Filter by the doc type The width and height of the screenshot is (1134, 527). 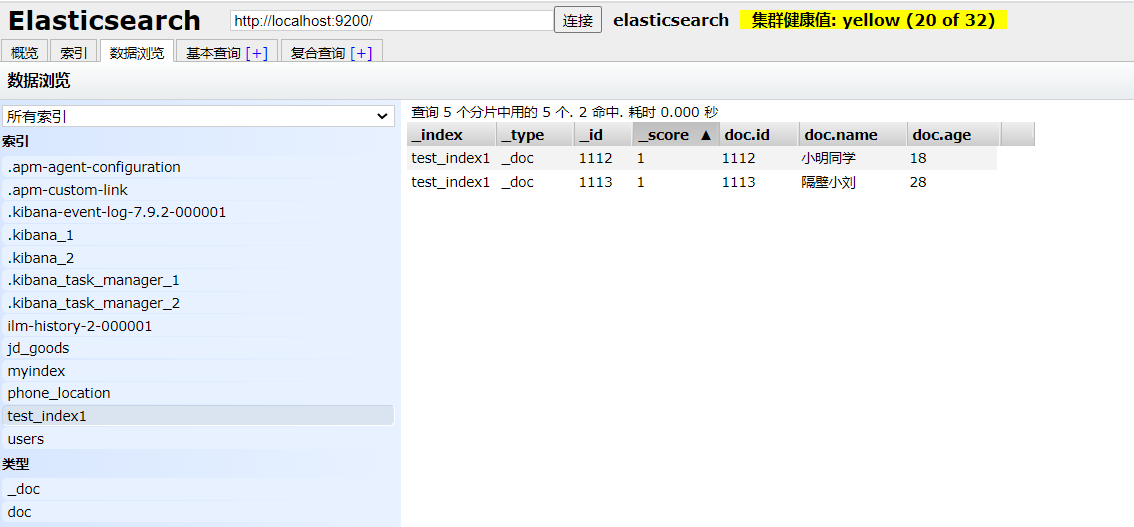pyautogui.click(x=198, y=513)
